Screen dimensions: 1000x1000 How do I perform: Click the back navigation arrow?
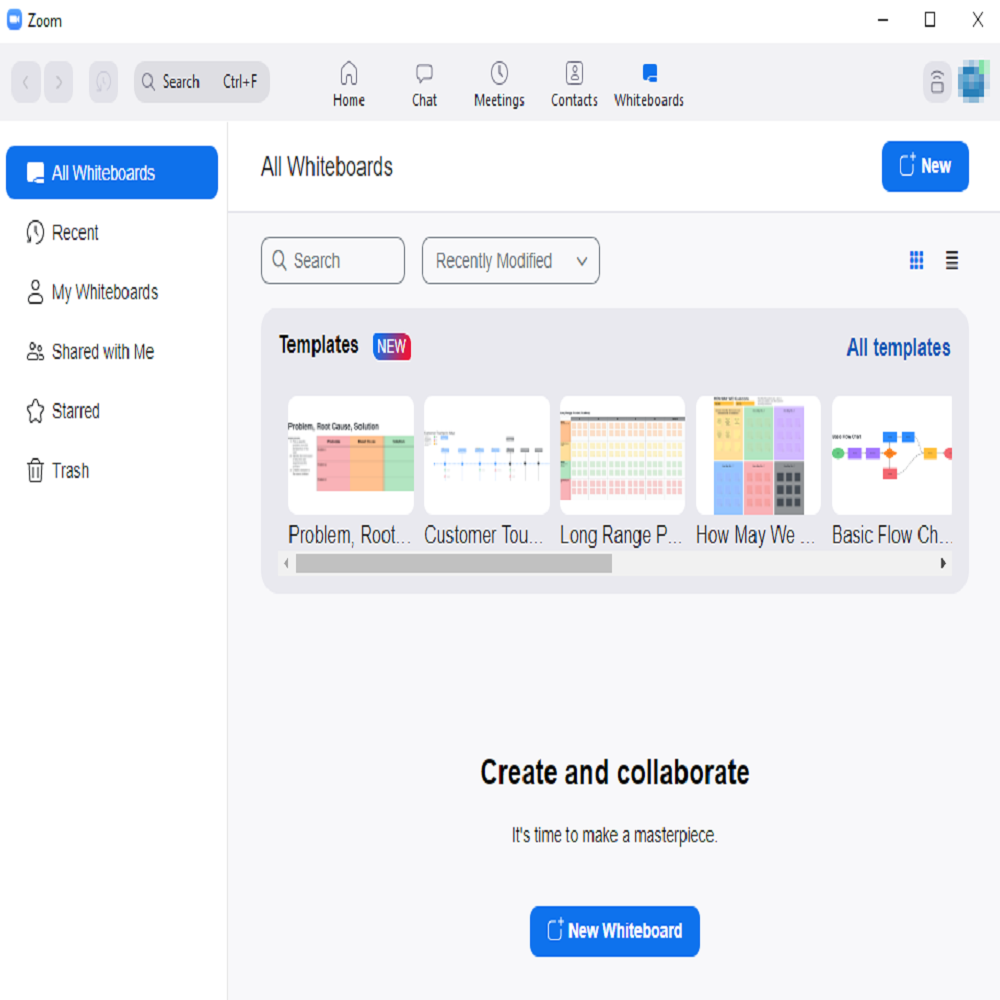tap(26, 82)
